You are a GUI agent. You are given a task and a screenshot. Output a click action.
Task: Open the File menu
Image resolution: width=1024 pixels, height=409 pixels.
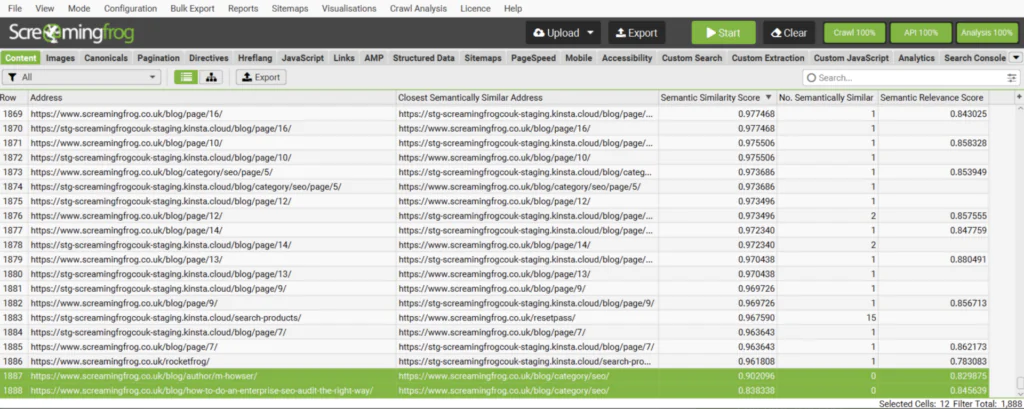14,8
